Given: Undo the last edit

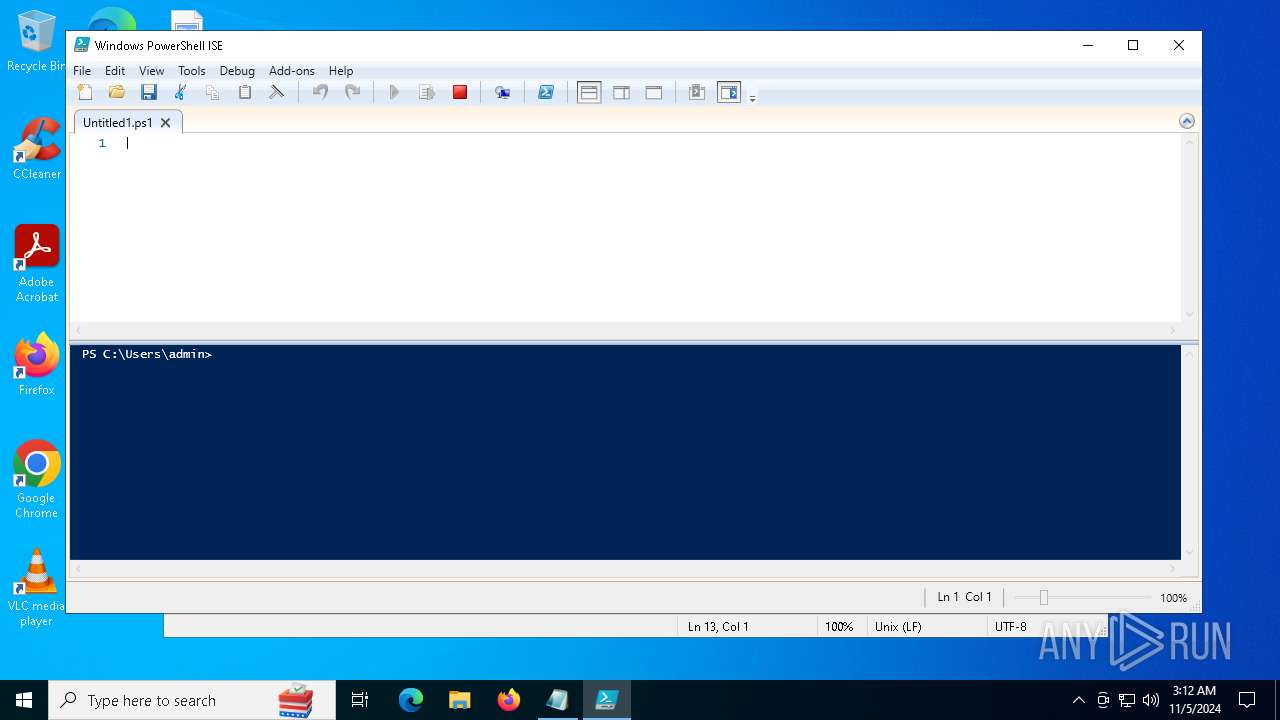Looking at the screenshot, I should (320, 93).
